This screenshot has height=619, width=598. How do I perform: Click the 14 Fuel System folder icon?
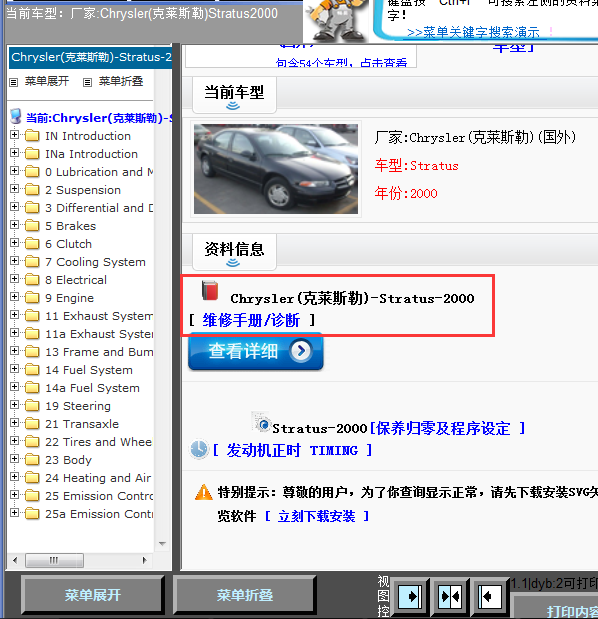coord(32,370)
